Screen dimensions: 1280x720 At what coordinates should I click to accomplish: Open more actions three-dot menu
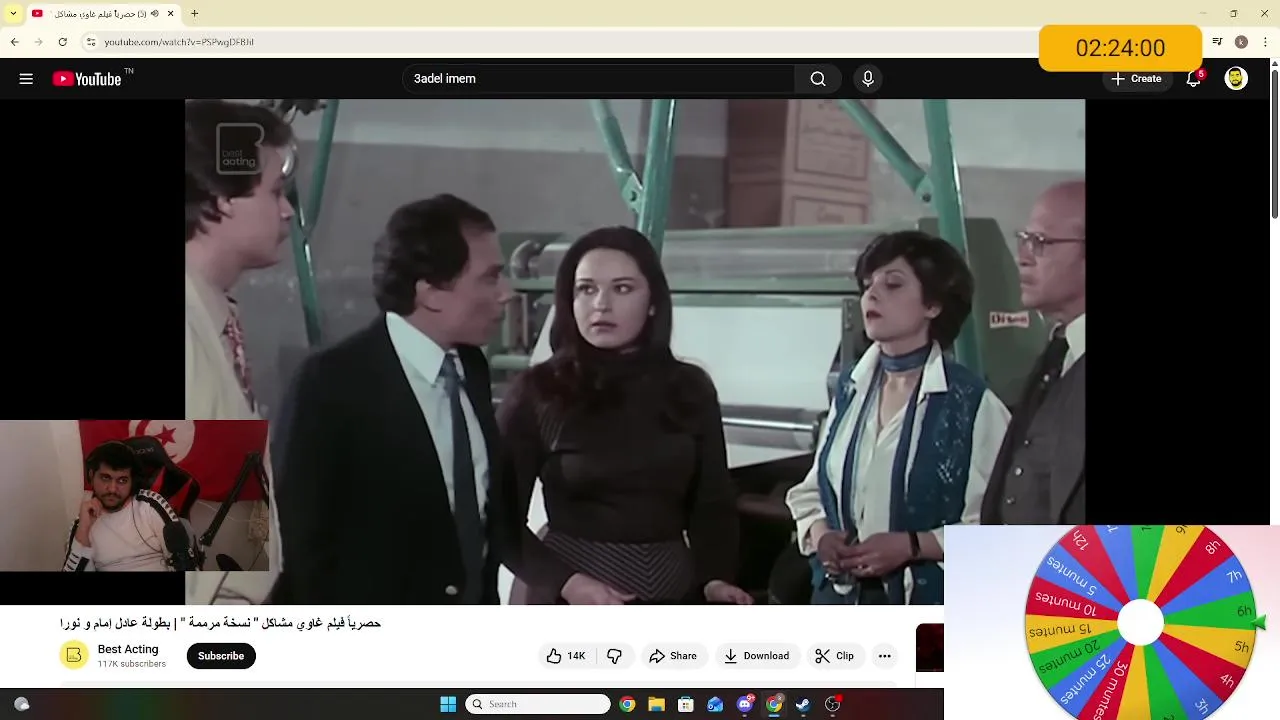[x=884, y=656]
